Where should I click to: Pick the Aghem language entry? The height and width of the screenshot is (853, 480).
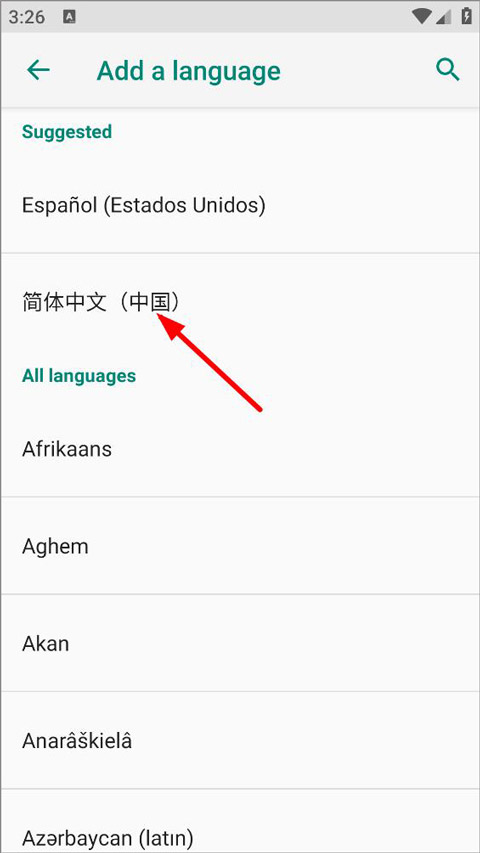click(x=240, y=546)
